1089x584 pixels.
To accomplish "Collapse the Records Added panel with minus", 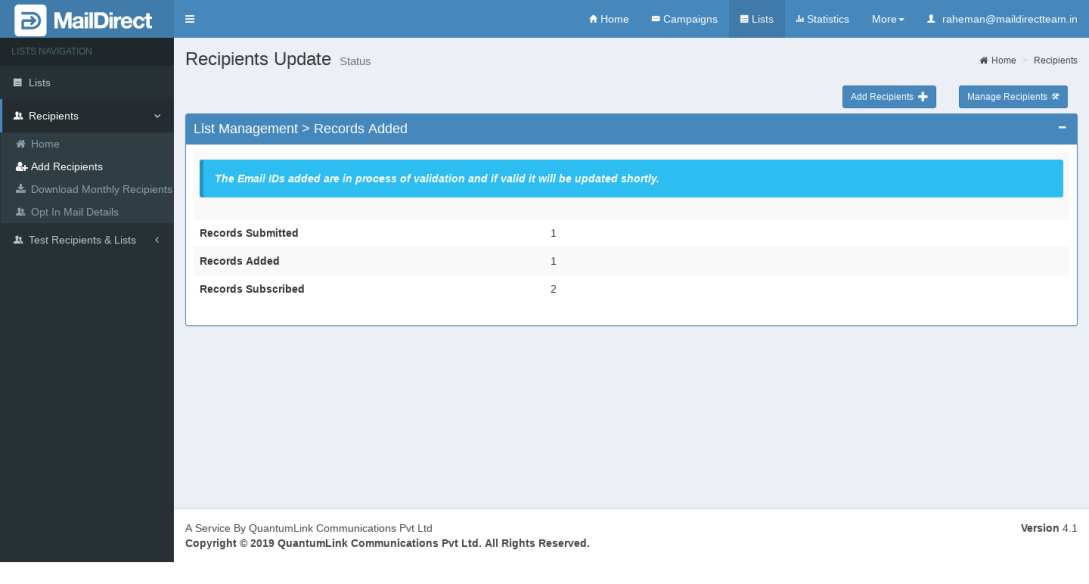I will (x=1062, y=128).
